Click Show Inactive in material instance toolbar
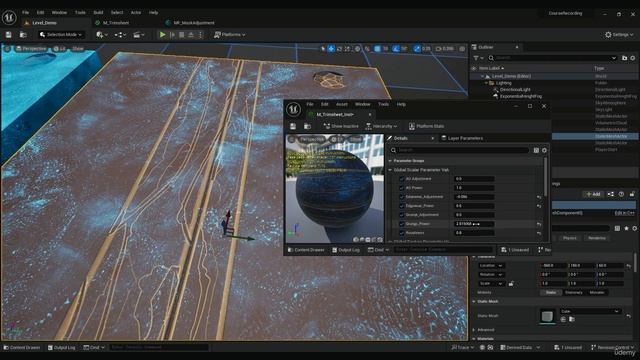The image size is (640, 360). 341,126
